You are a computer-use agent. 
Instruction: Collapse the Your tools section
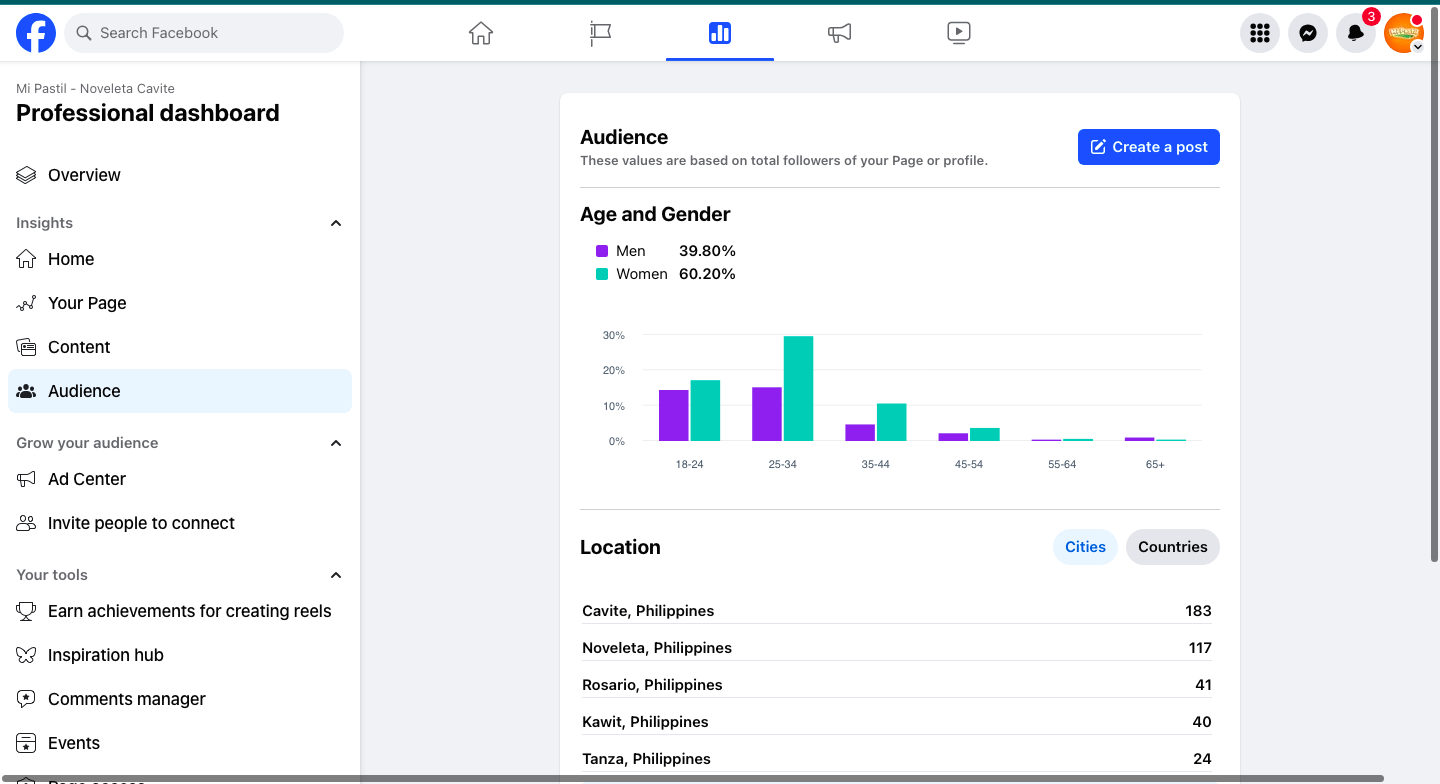(x=336, y=575)
